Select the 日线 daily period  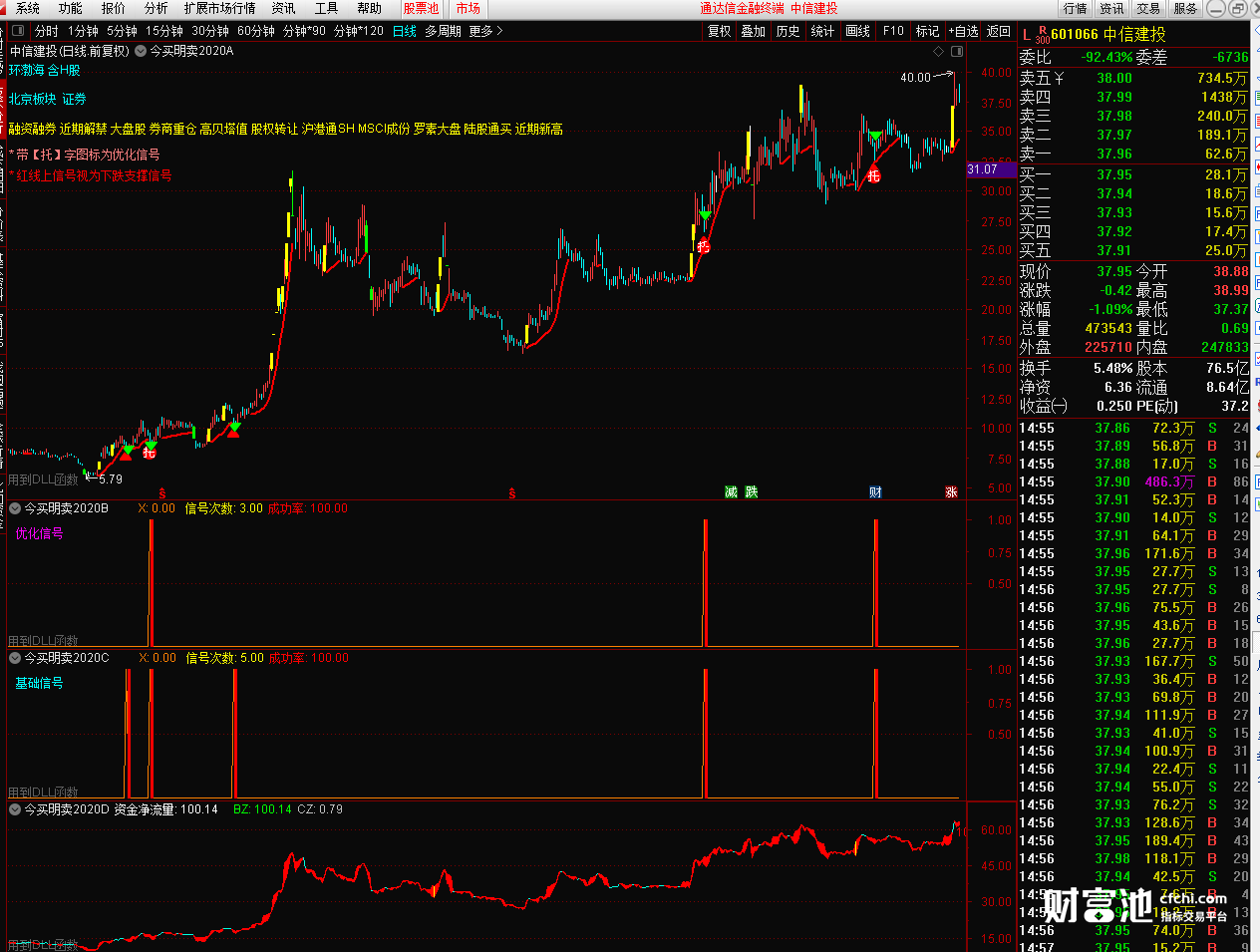405,31
